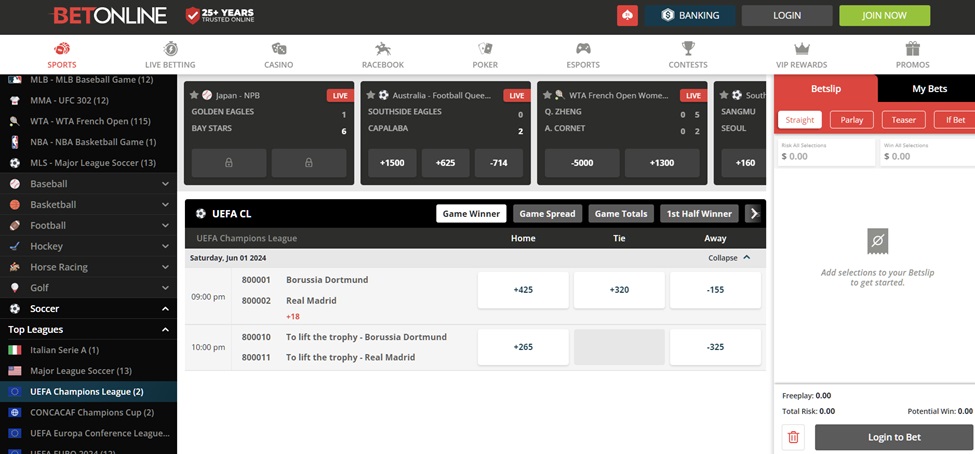
Task: Click the trash icon in betslip
Action: pyautogui.click(x=794, y=437)
